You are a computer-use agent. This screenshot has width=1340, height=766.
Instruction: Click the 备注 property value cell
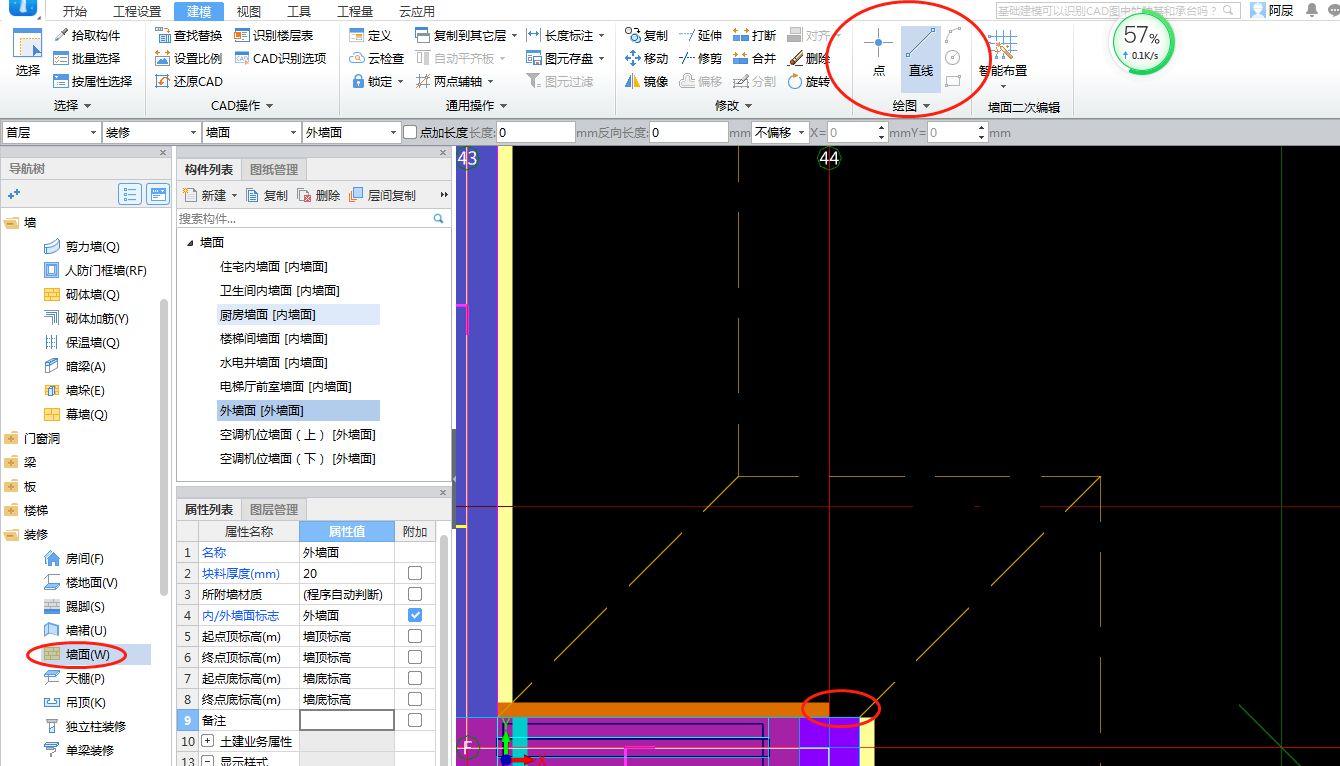[347, 720]
